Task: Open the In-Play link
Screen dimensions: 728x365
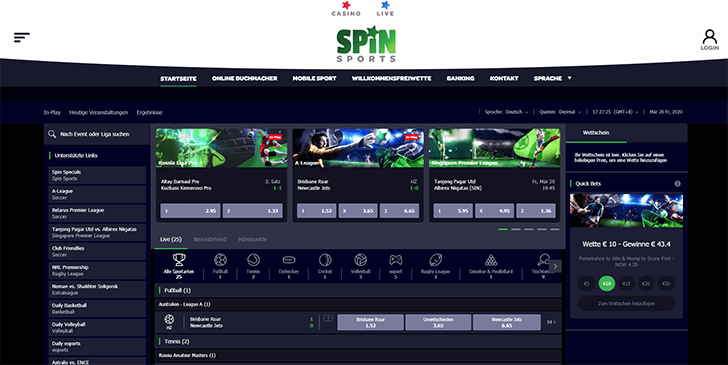Action: coord(52,112)
